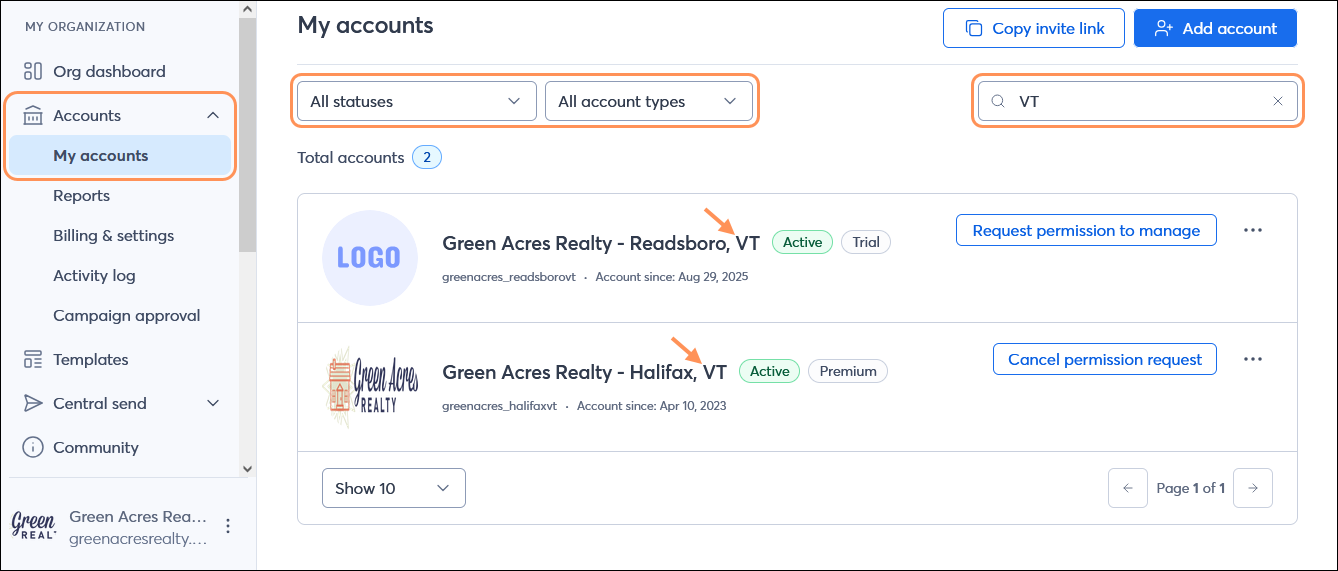
Task: Click the Active badge on the Readsboro account
Action: coord(802,242)
